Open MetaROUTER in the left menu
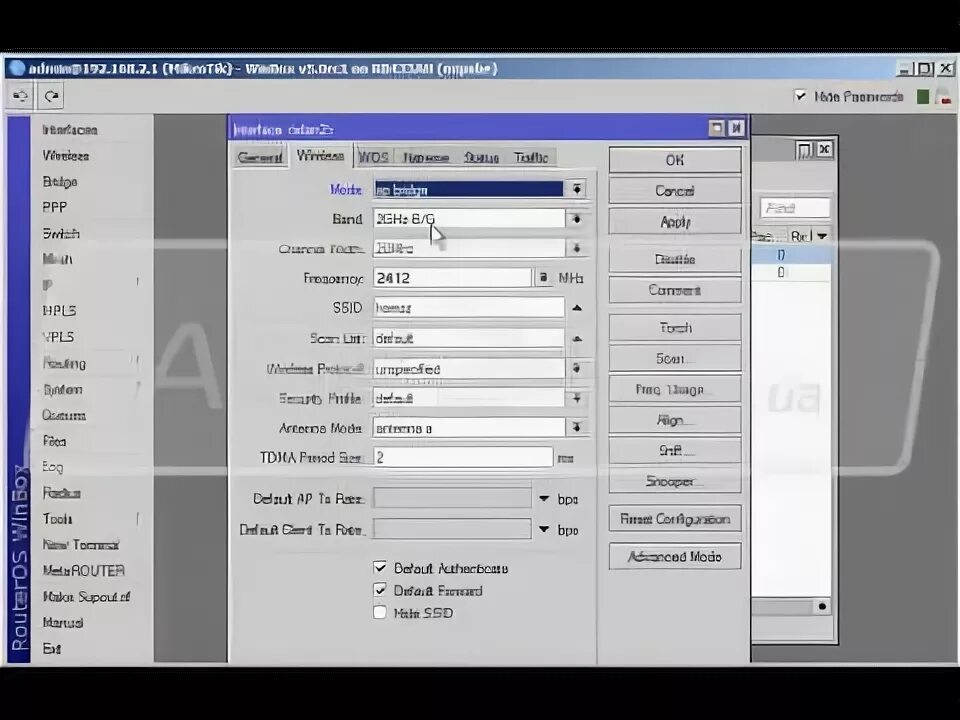The height and width of the screenshot is (720, 960). [x=84, y=571]
